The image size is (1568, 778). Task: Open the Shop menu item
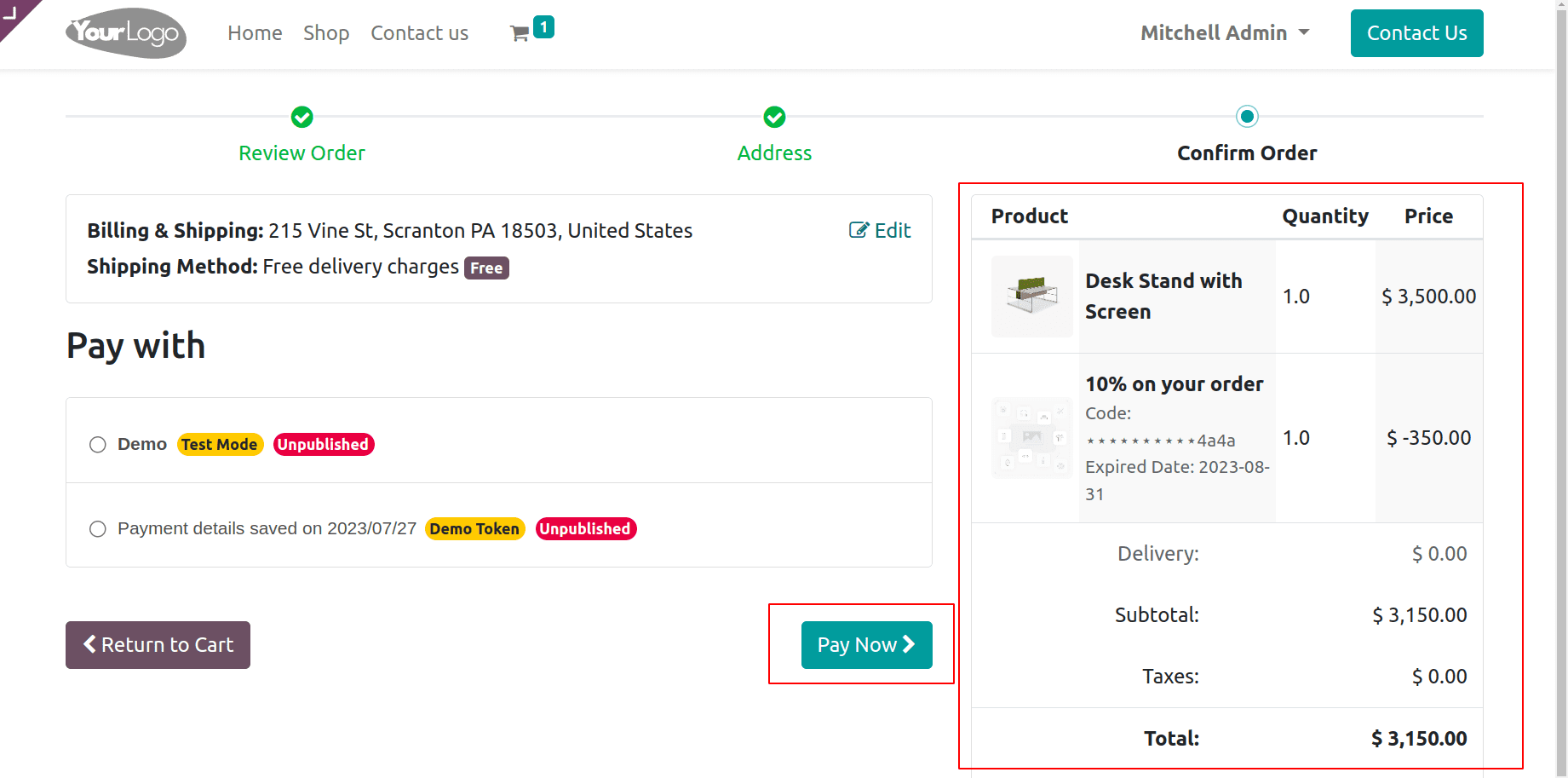326,33
